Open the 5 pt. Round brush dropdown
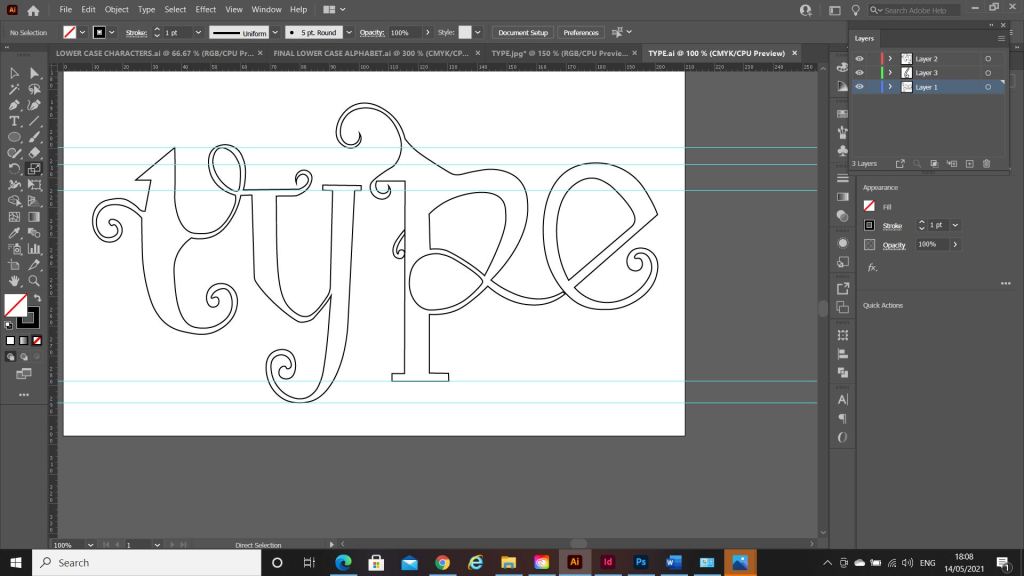1024x576 pixels. [x=349, y=33]
